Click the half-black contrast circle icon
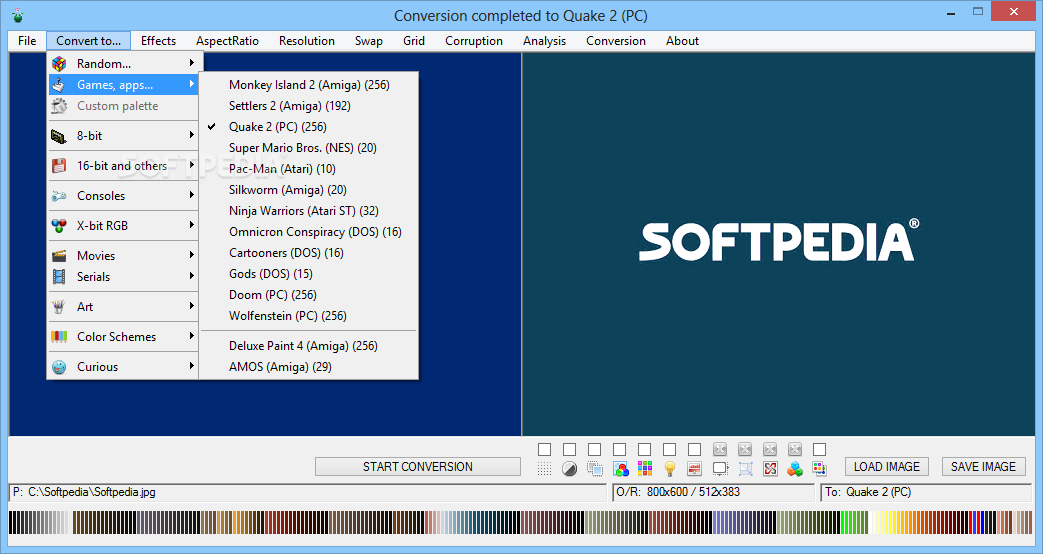This screenshot has width=1043, height=554. 569,469
